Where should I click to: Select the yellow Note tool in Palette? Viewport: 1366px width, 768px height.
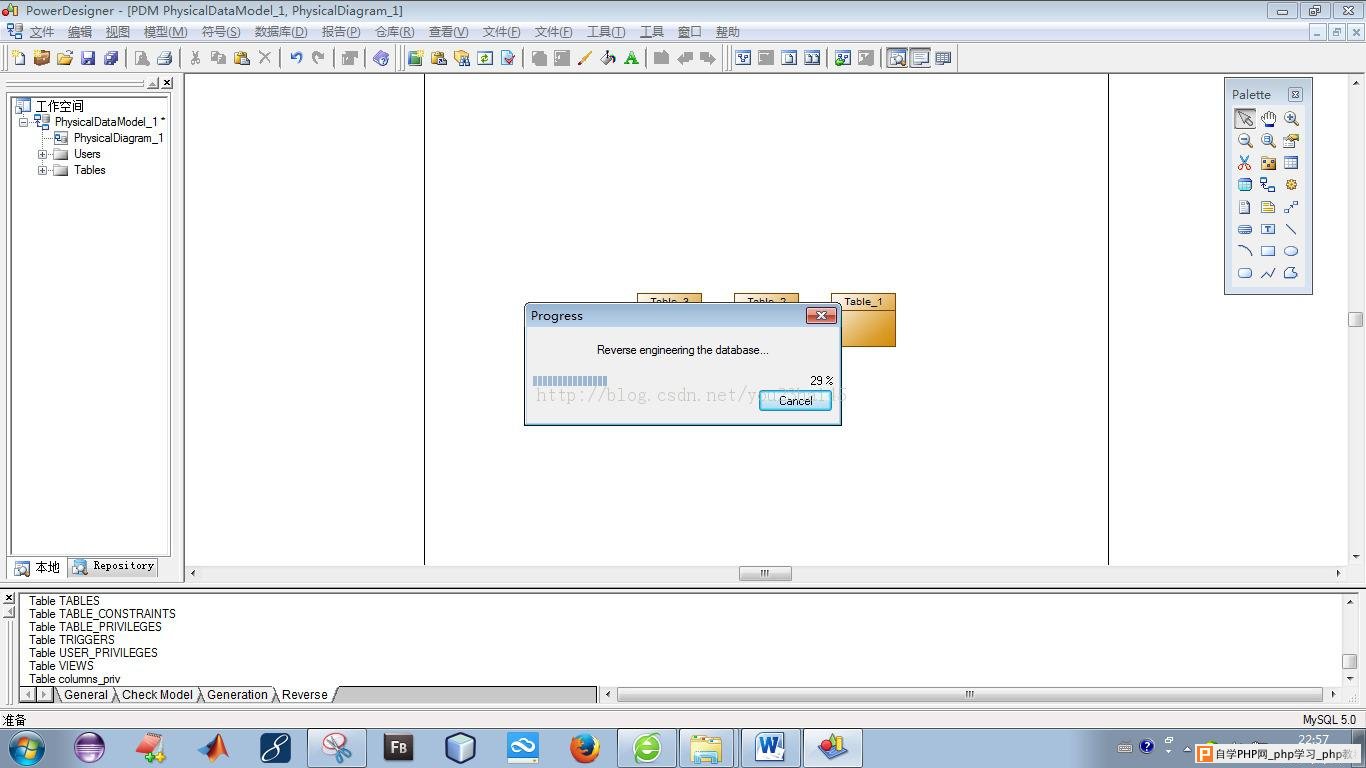[1268, 207]
